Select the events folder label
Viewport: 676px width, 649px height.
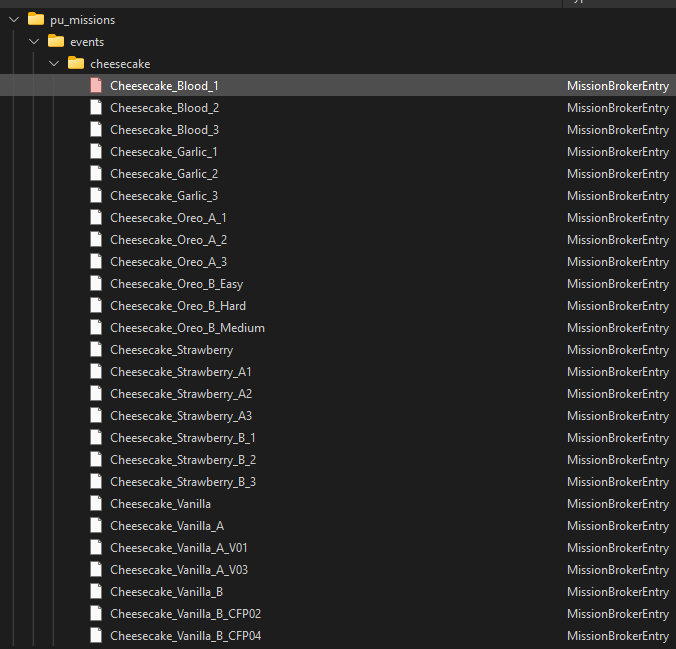click(87, 42)
